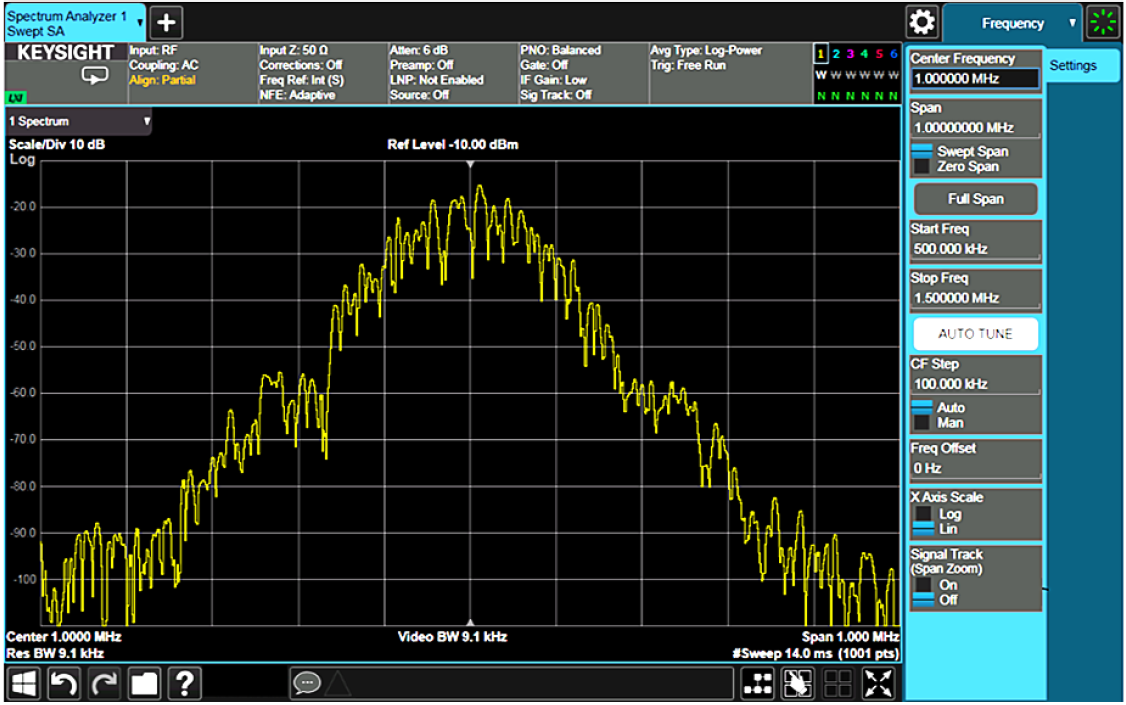Screen dimensions: 1126x705
Task: Click the AUTO TUNE button
Action: pyautogui.click(x=975, y=334)
